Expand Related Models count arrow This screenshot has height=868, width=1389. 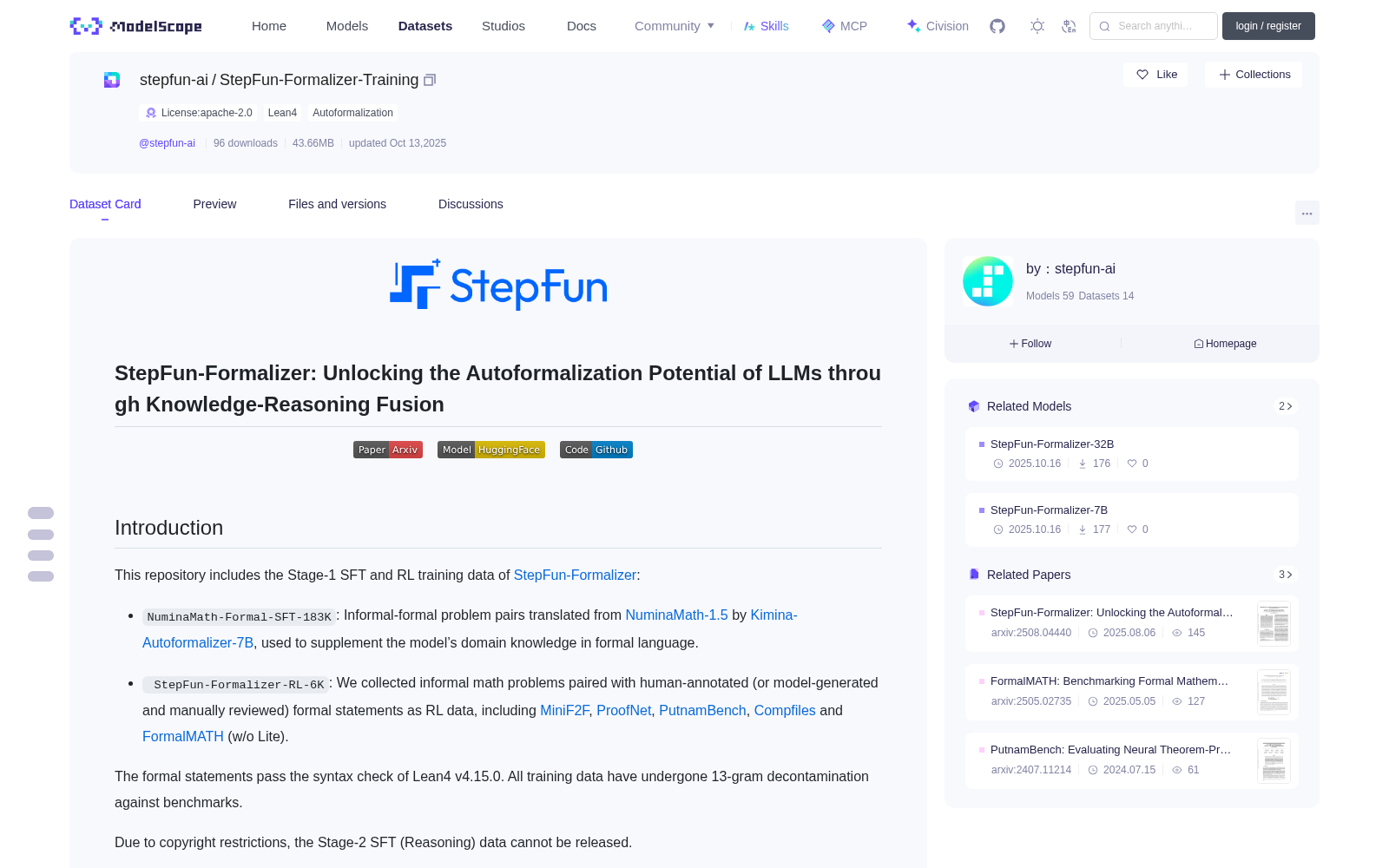click(x=1286, y=406)
